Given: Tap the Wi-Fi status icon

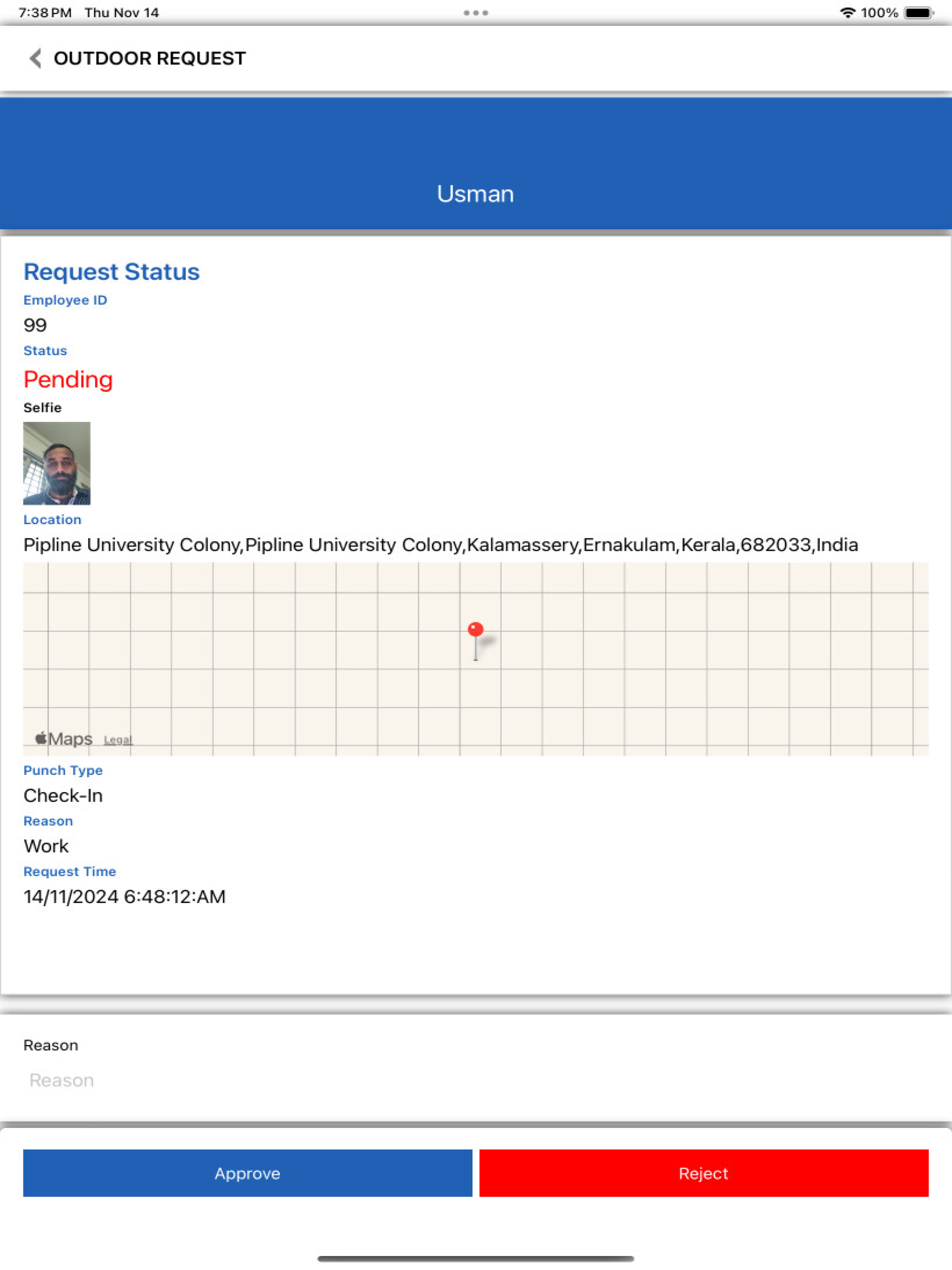Looking at the screenshot, I should (848, 12).
